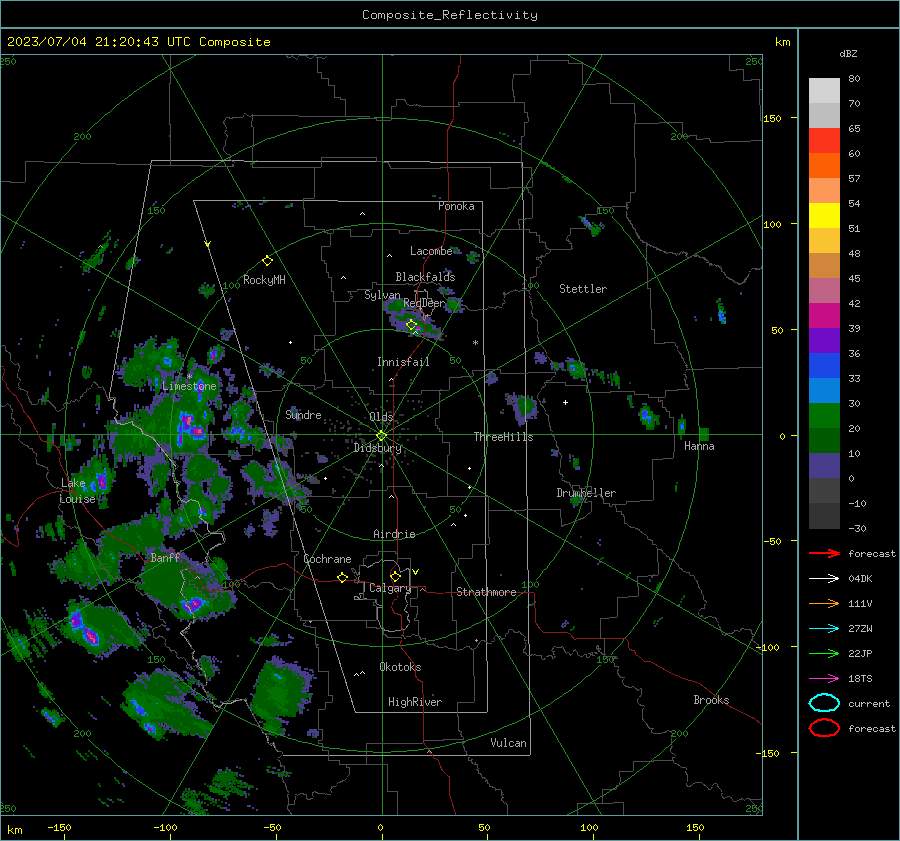Select the gold 48–51 dBZ swatch

[x=824, y=241]
